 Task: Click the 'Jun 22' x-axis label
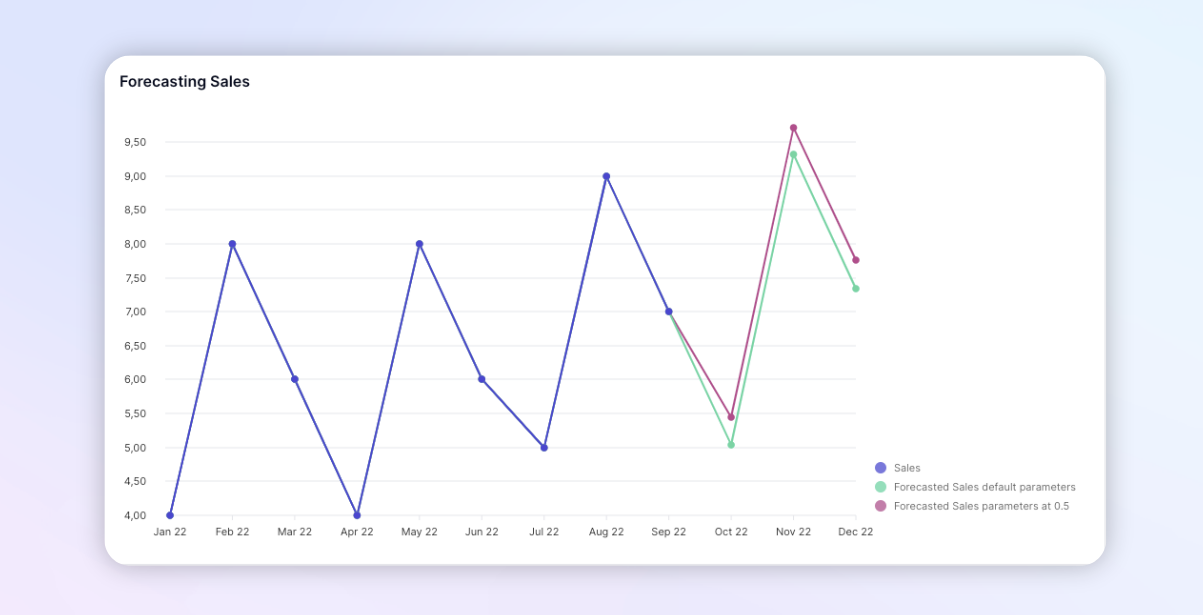coord(482,532)
